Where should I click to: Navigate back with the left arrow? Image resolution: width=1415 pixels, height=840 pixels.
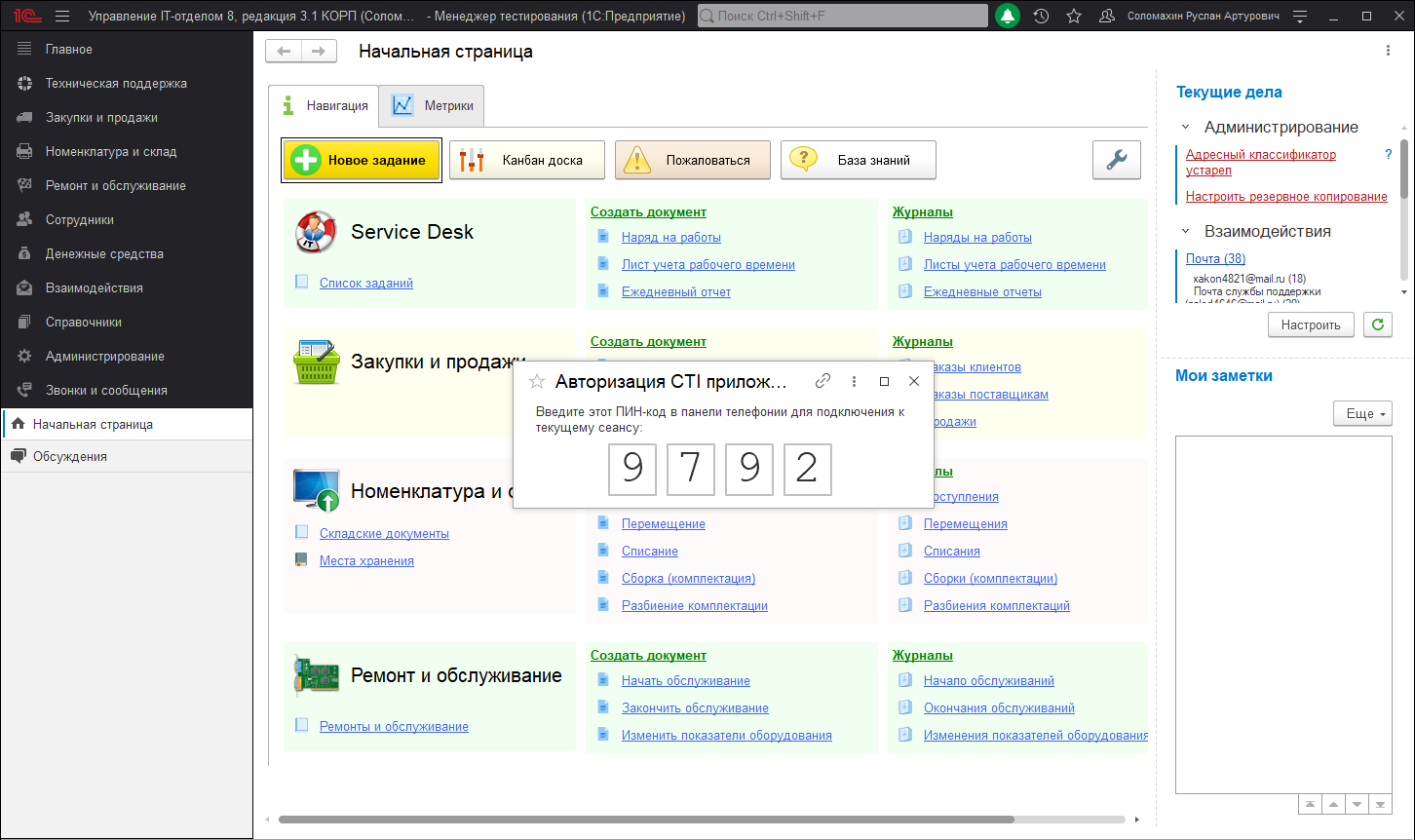284,51
